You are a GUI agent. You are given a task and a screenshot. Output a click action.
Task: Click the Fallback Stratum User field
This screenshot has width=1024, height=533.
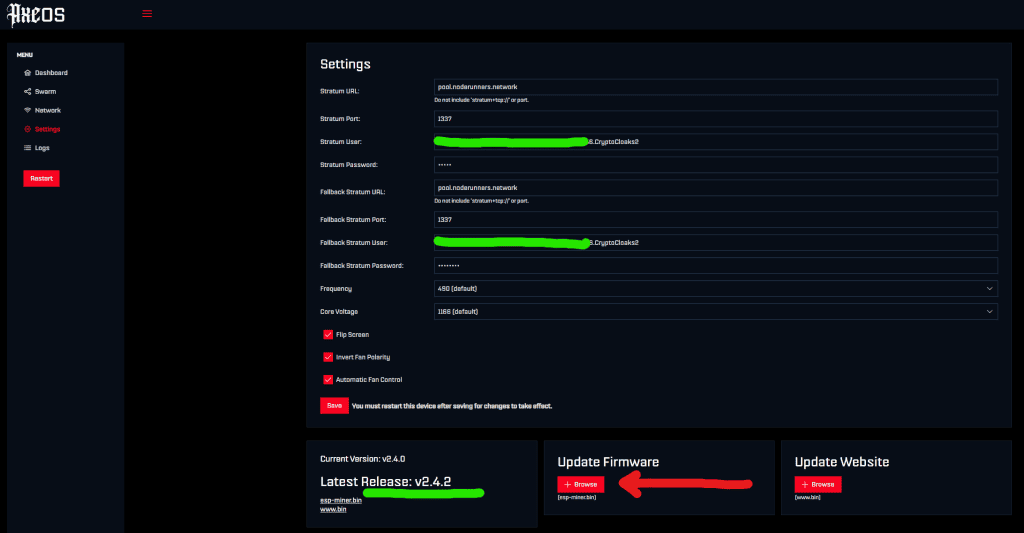(716, 242)
